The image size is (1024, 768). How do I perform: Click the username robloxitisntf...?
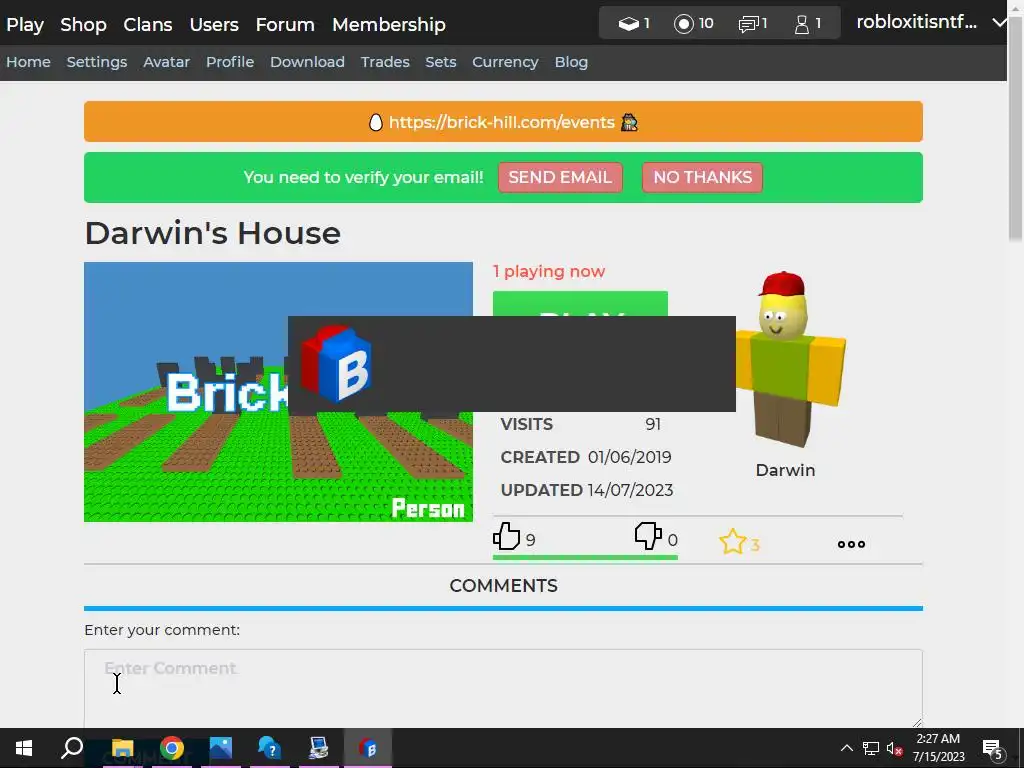pos(916,23)
